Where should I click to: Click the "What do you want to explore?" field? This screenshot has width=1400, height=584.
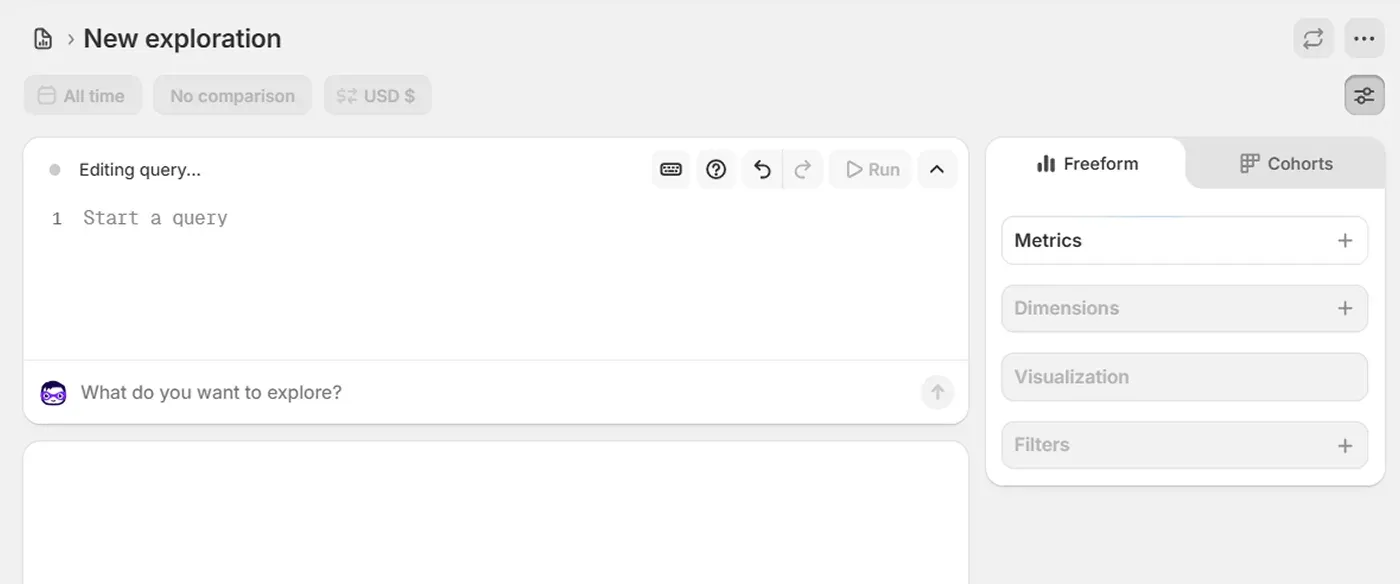click(490, 393)
